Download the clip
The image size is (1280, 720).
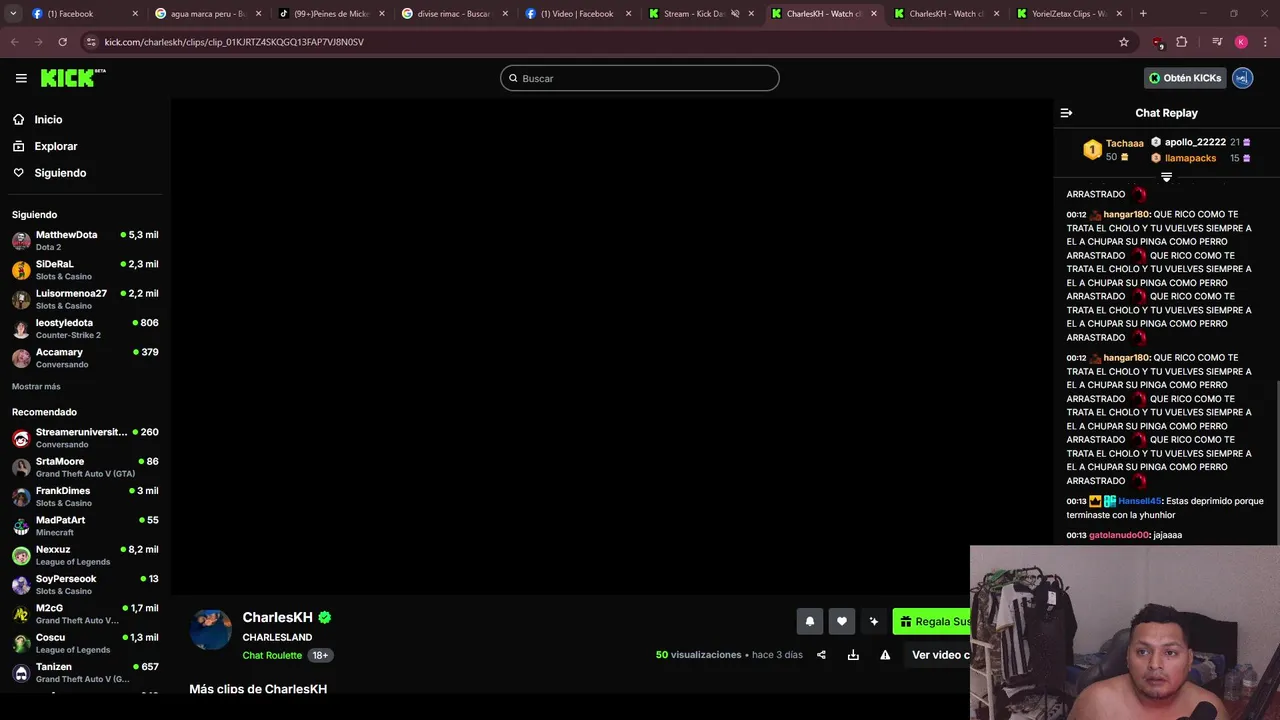(x=853, y=655)
